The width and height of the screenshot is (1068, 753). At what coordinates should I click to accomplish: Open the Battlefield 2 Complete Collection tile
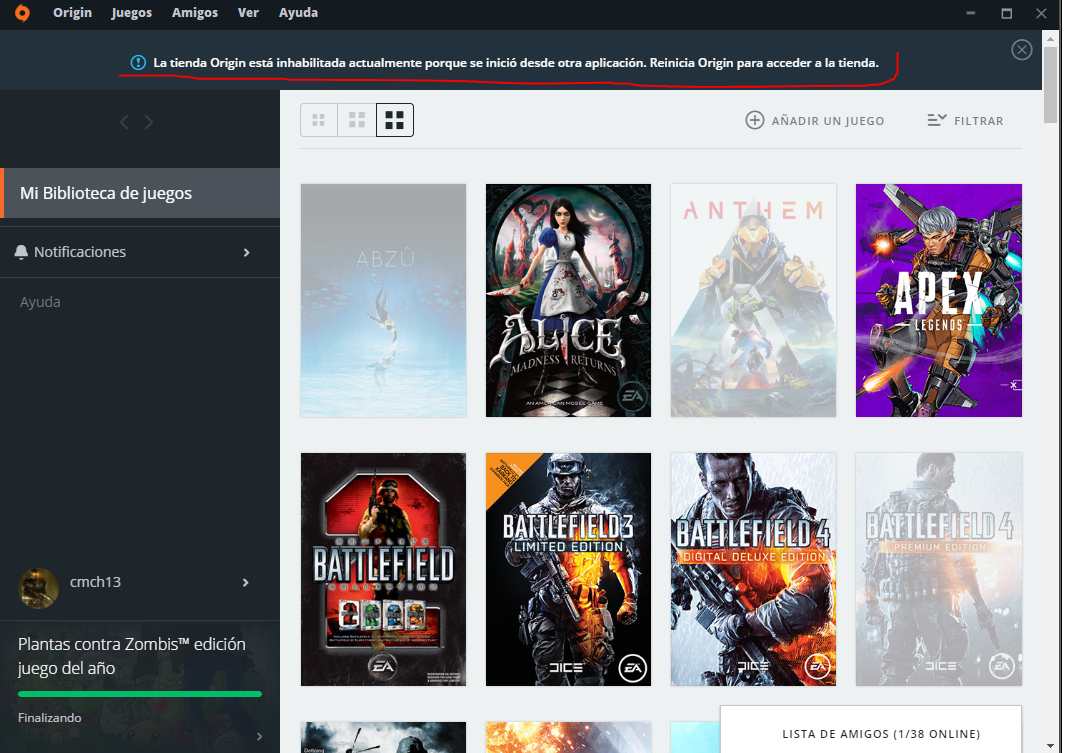(383, 569)
